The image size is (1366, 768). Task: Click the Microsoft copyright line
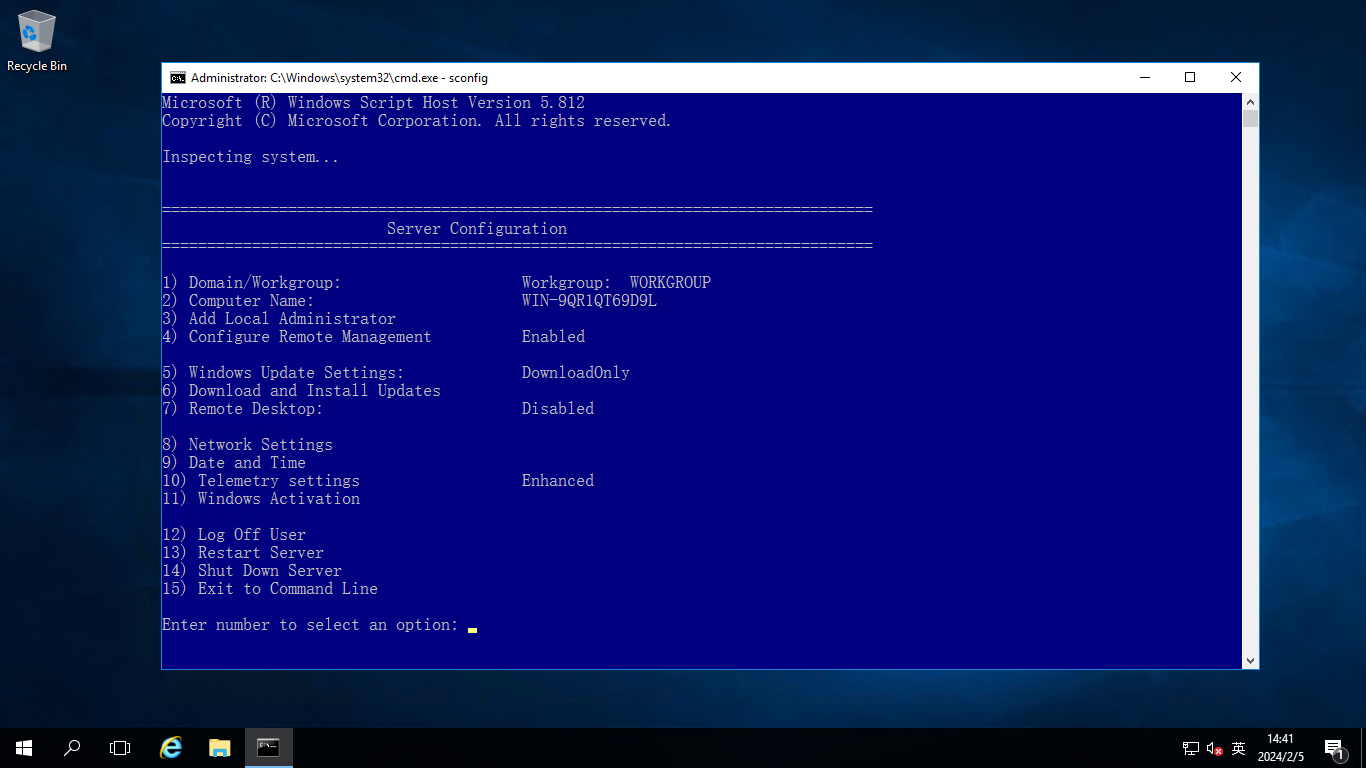click(x=417, y=121)
